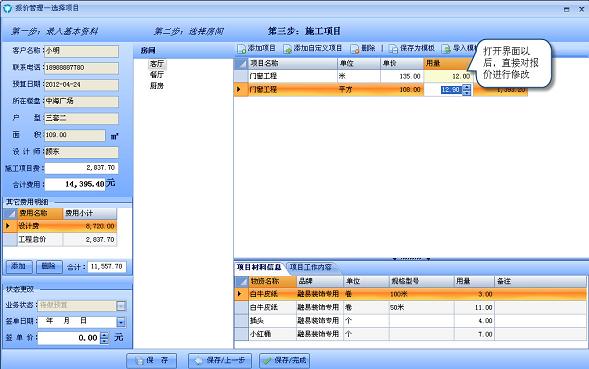Click the select-all corner of the project grid
This screenshot has width=589, height=369.
pyautogui.click(x=241, y=64)
